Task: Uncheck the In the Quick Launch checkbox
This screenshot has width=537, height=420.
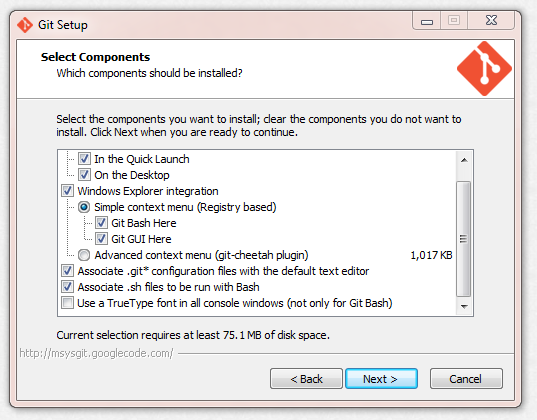Action: [84, 159]
